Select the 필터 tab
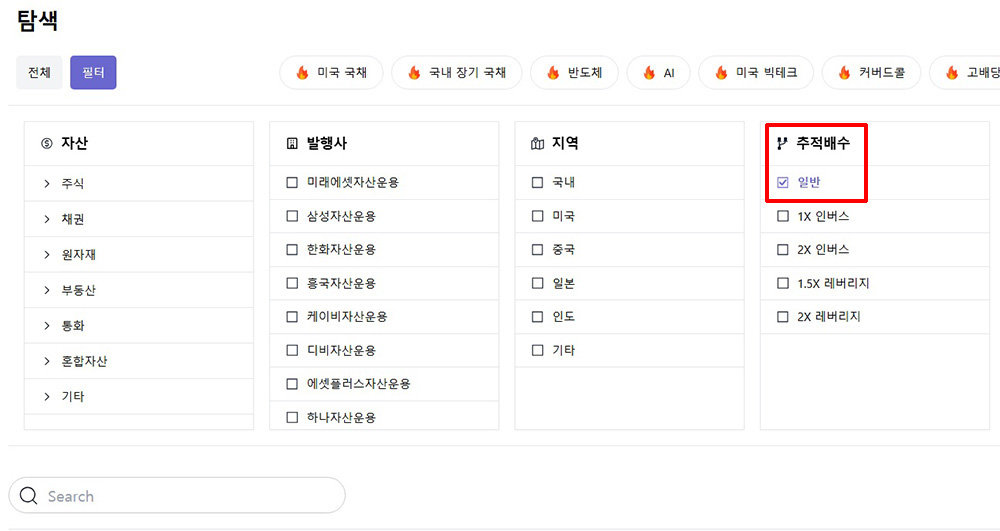The image size is (1000, 531). [93, 73]
